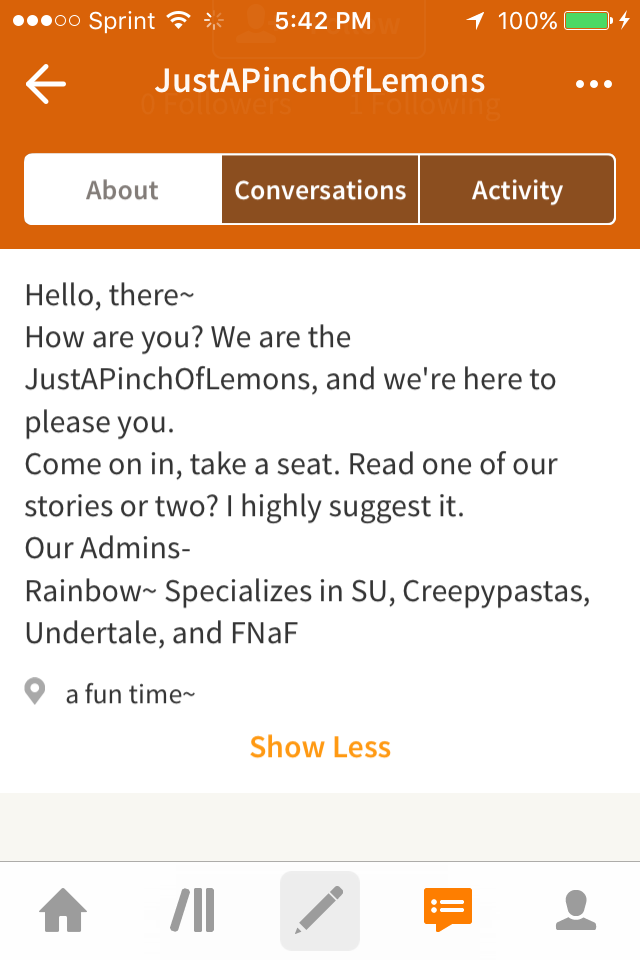This screenshot has height=960, width=640.
Task: Collapse the bio with Show Less
Action: pos(320,747)
